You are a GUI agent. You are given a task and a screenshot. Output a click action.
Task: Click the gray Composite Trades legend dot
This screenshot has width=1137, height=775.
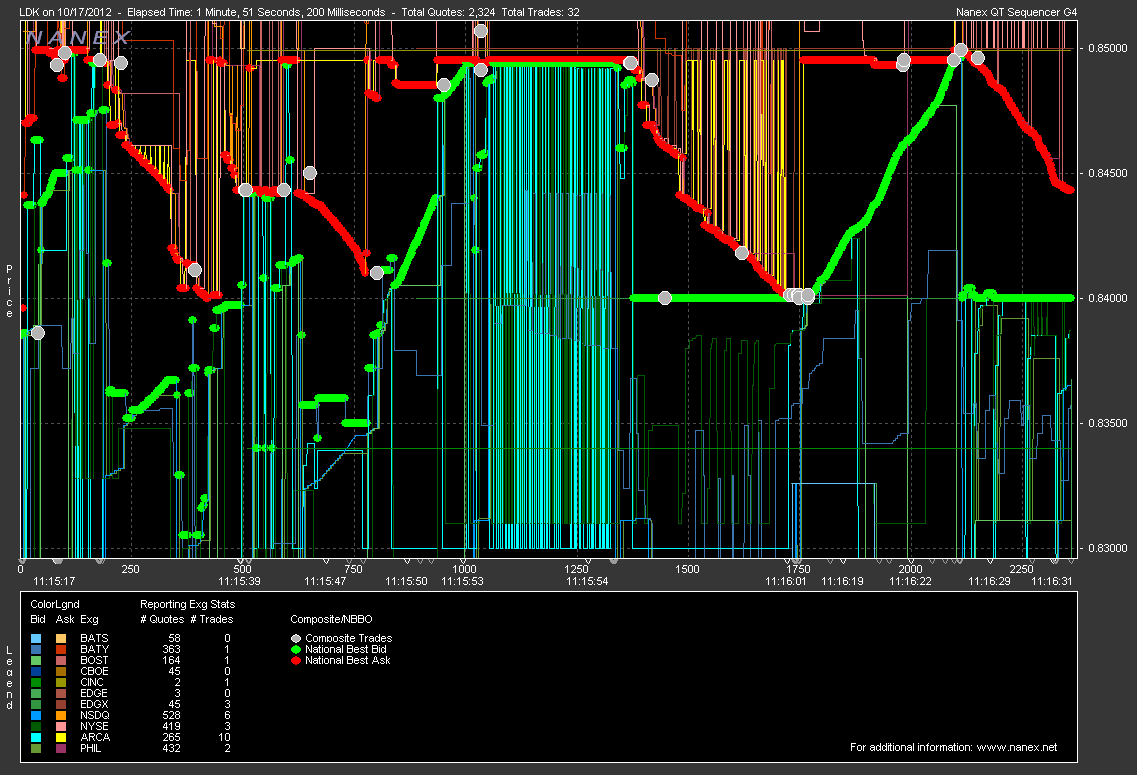pyautogui.click(x=296, y=639)
